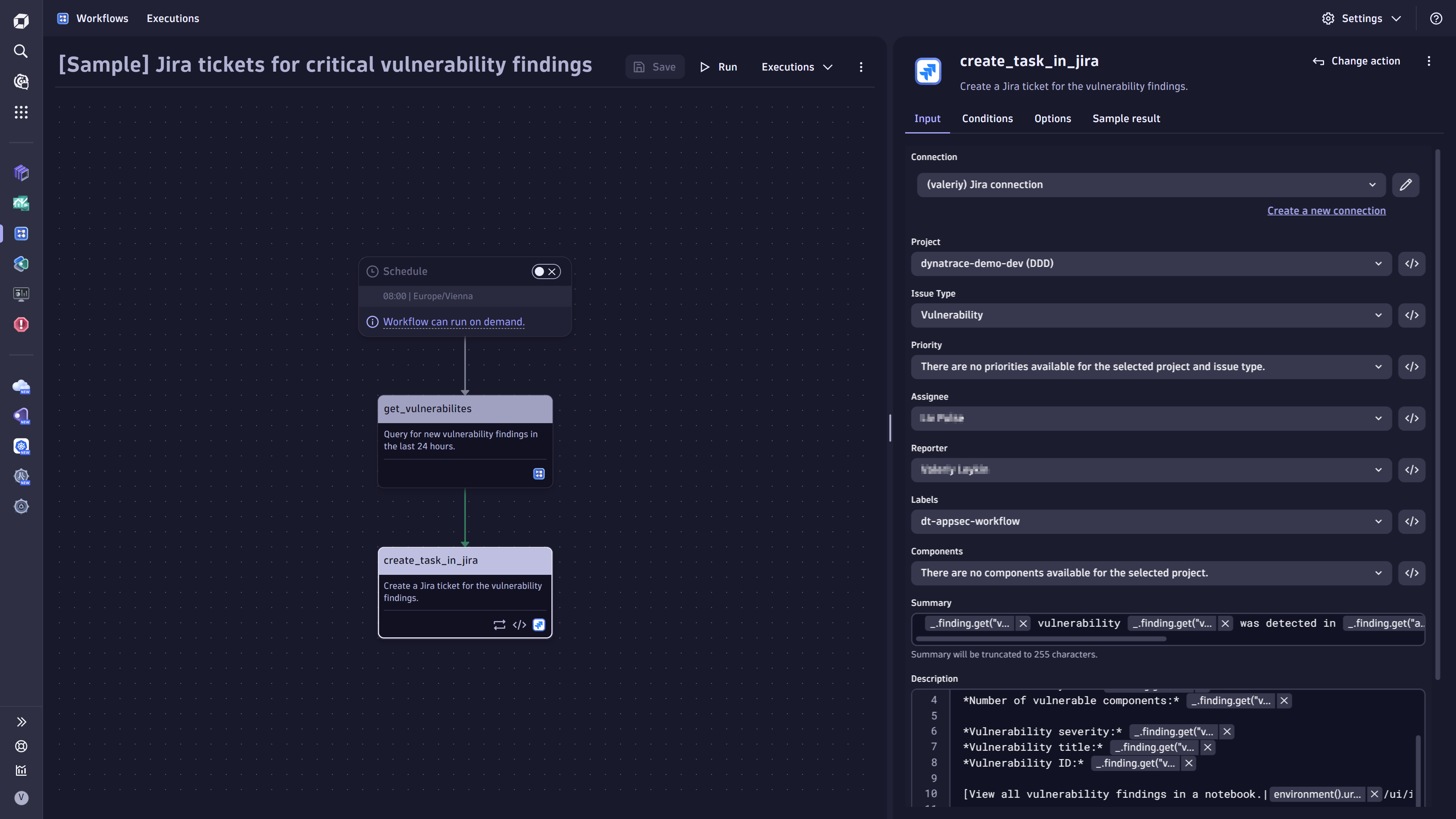This screenshot has height=819, width=1456.
Task: Open the Davis CoPilot sidebar icon
Action: tap(21, 82)
